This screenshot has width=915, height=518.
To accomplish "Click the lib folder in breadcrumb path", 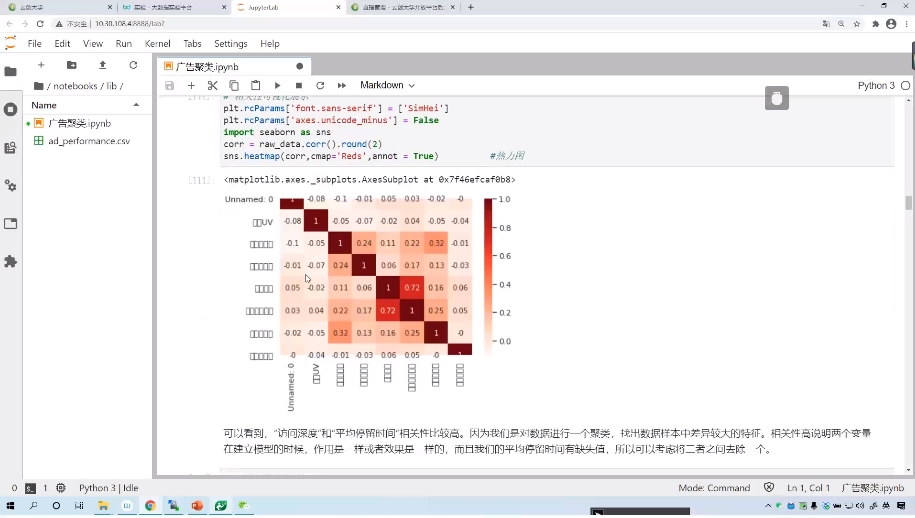I will (109, 86).
